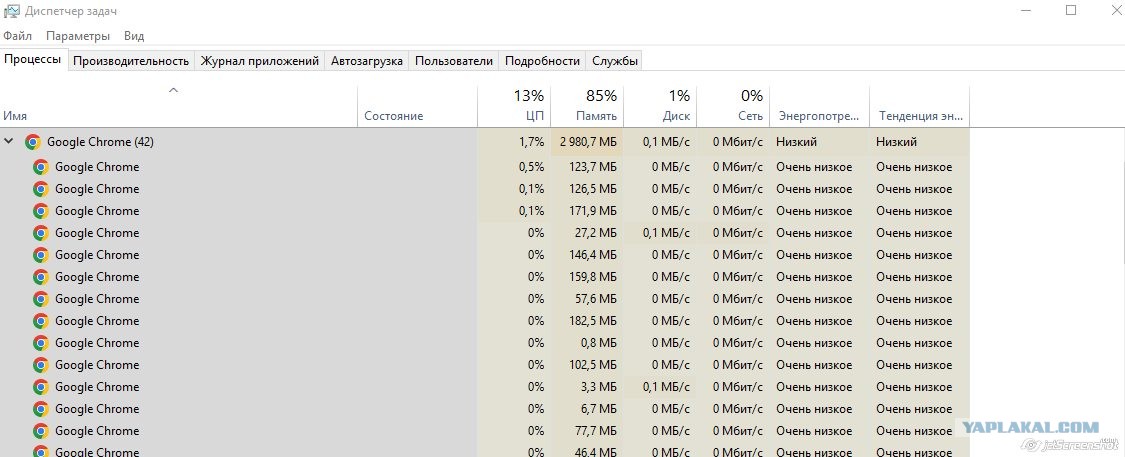Screen dimensions: 1125x457
Task: Go to the Службы tab
Action: [x=615, y=61]
